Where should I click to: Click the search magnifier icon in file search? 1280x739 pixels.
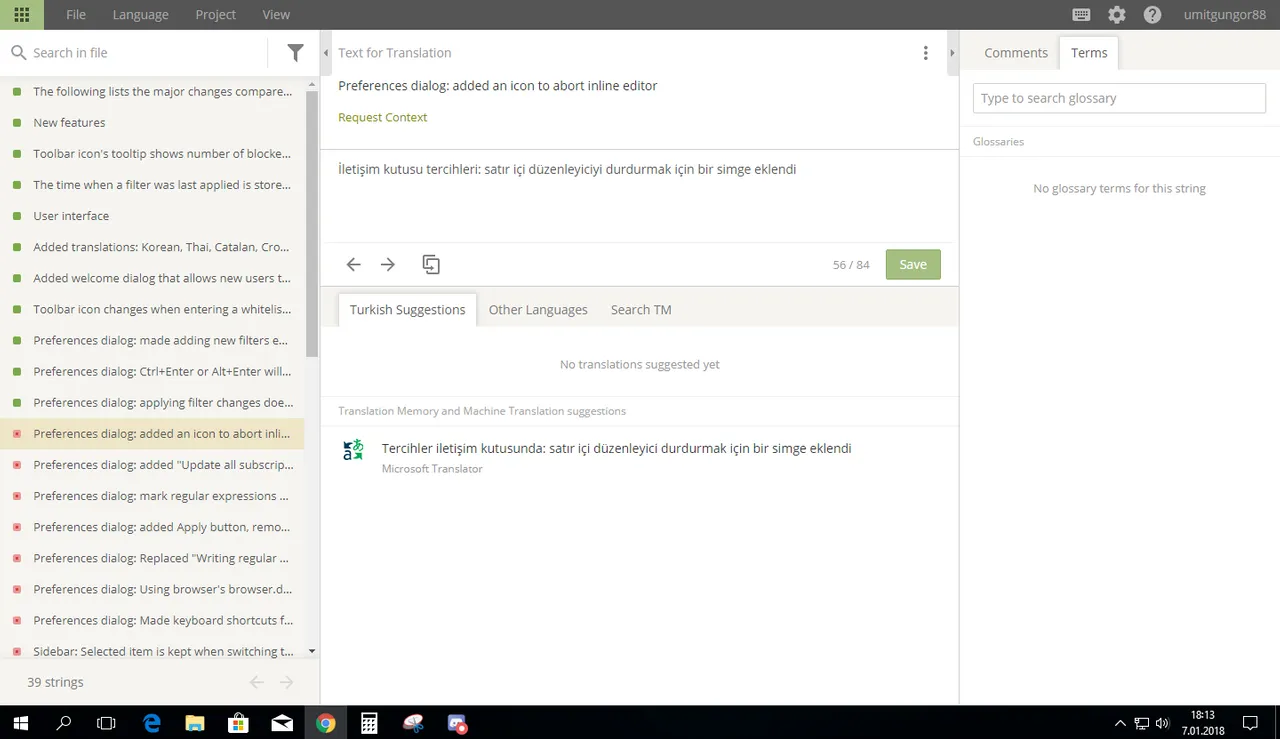pyautogui.click(x=18, y=53)
